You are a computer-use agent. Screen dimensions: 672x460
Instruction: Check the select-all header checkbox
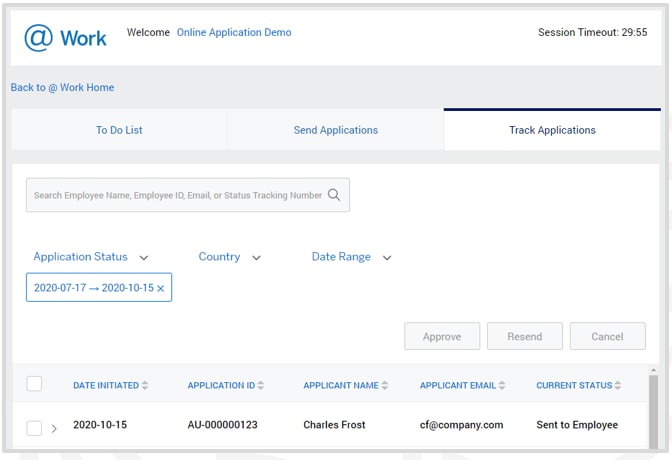pos(34,384)
